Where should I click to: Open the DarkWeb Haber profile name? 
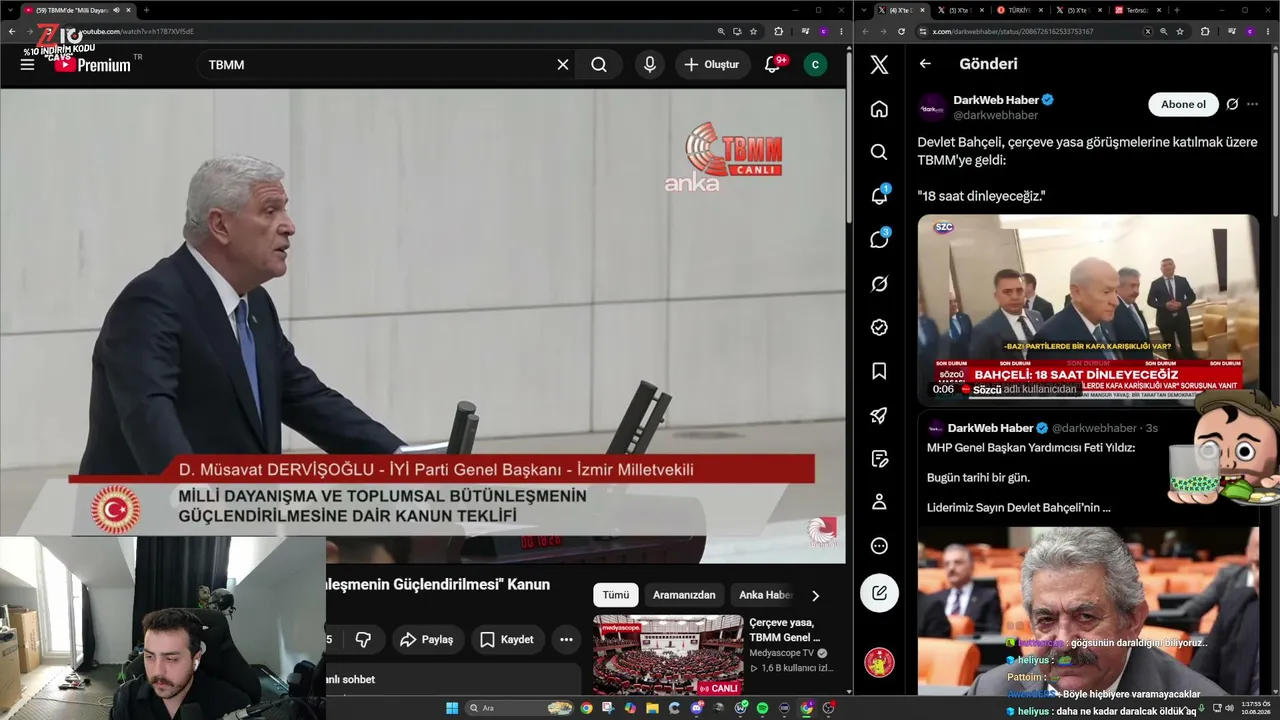996,100
